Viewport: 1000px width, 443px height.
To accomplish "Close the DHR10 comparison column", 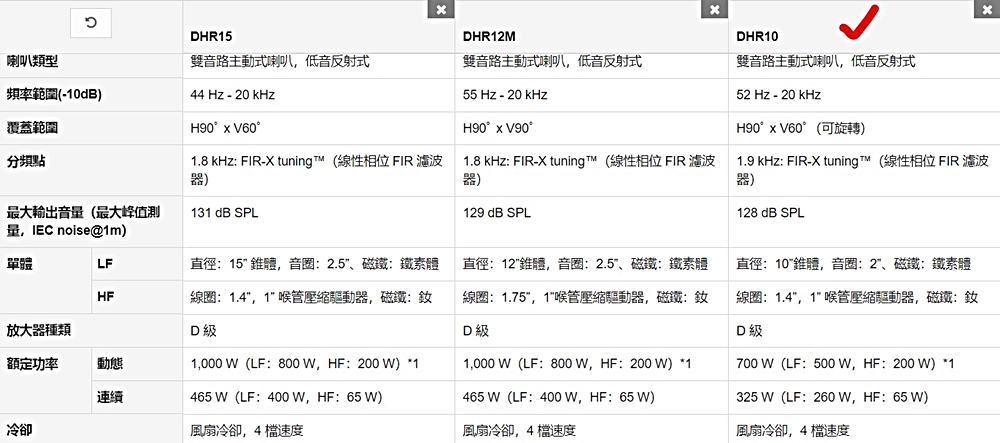I will point(988,9).
